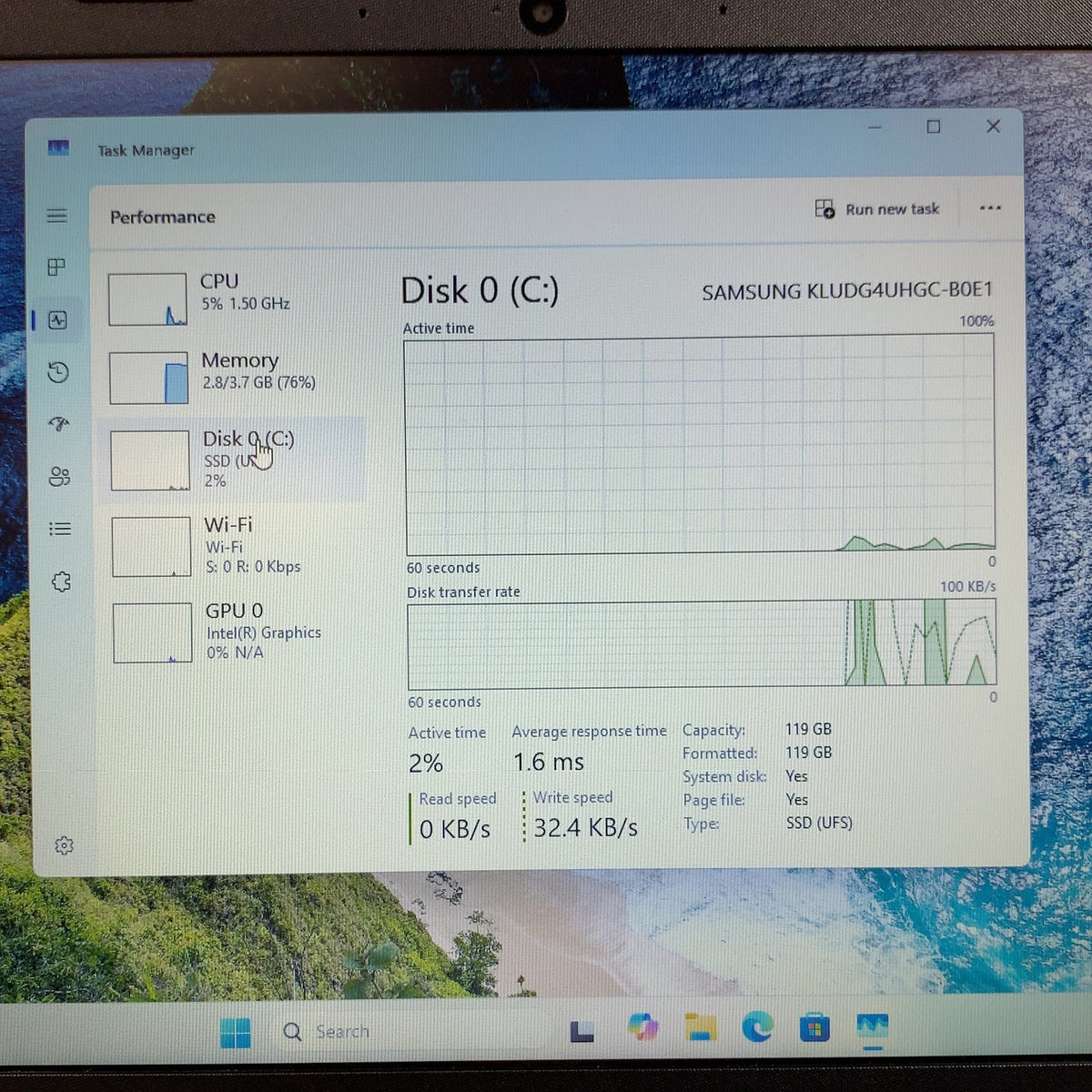Click the taskbar Search box
Image resolution: width=1092 pixels, height=1092 pixels.
(409, 1032)
